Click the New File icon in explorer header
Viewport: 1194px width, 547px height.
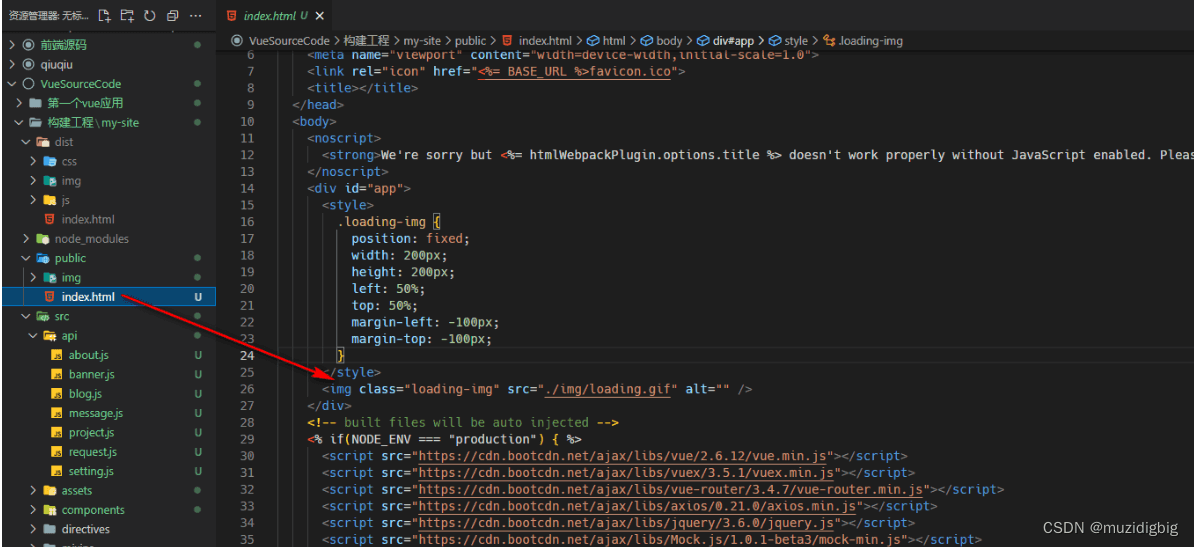click(x=104, y=15)
